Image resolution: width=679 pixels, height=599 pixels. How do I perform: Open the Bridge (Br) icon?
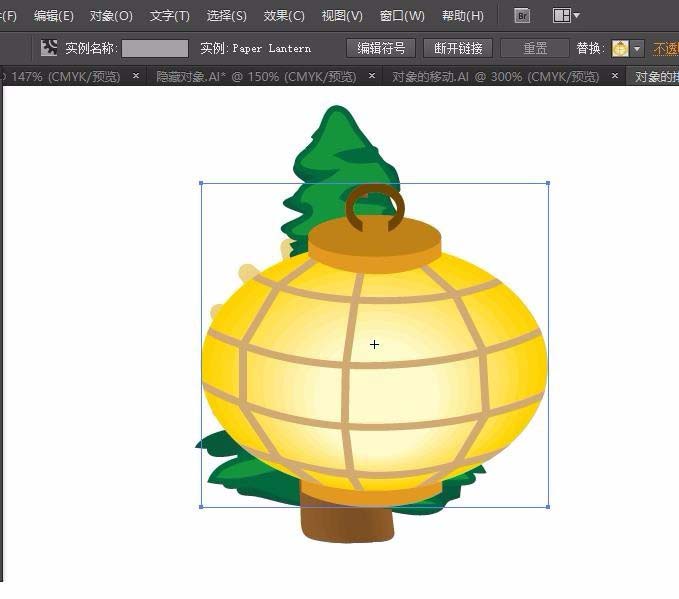click(522, 16)
